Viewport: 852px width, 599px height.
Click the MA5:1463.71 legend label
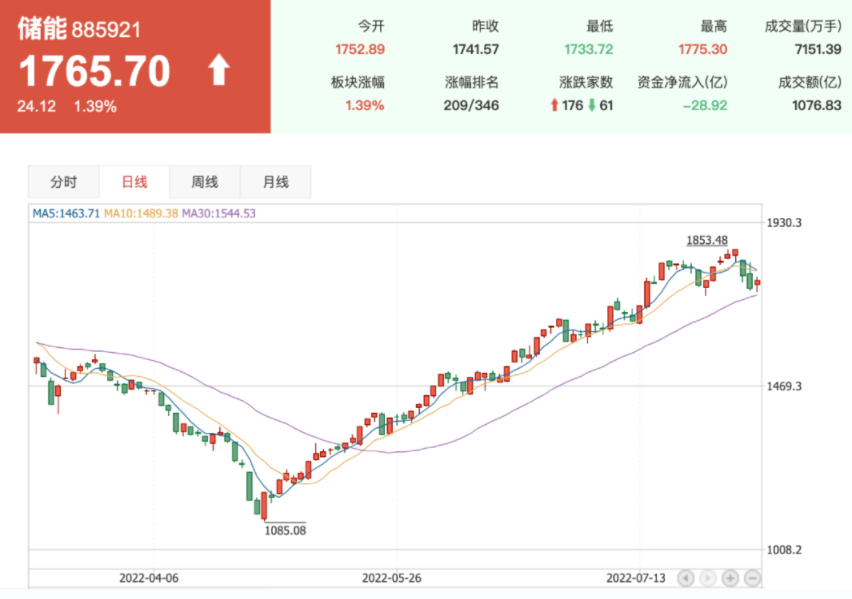[x=65, y=213]
